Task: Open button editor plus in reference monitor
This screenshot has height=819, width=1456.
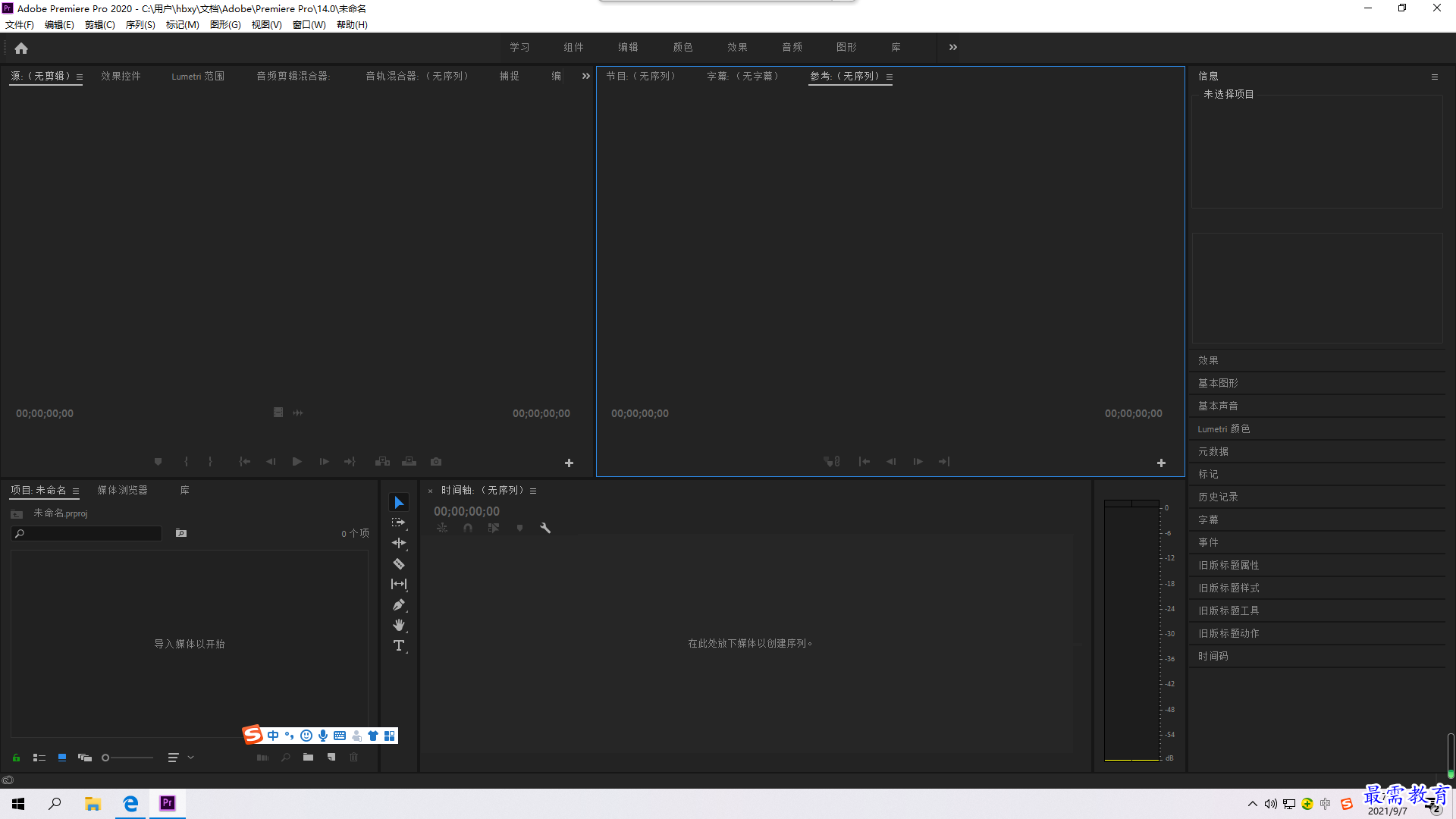Action: click(x=1161, y=463)
